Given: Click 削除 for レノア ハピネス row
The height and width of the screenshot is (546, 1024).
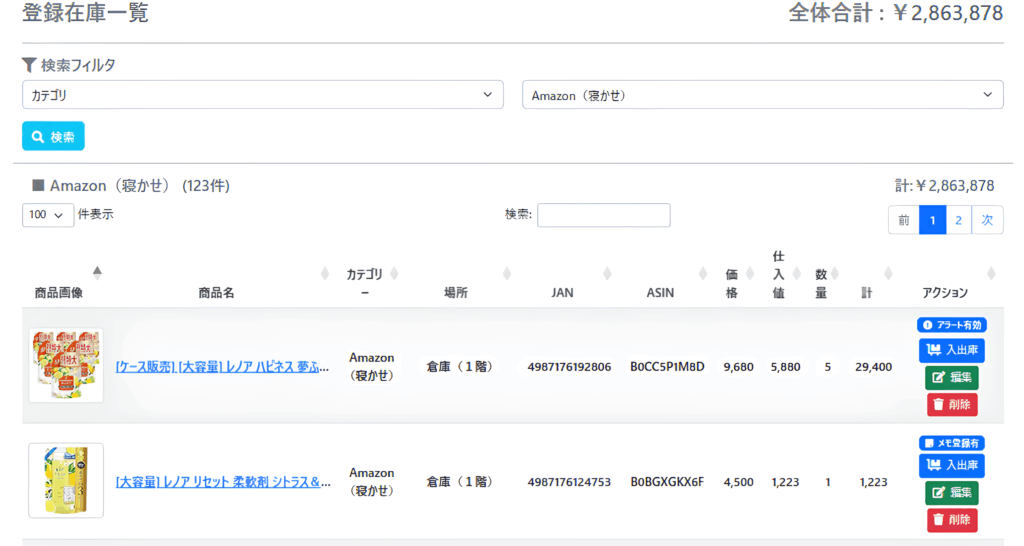Looking at the screenshot, I should coord(951,404).
